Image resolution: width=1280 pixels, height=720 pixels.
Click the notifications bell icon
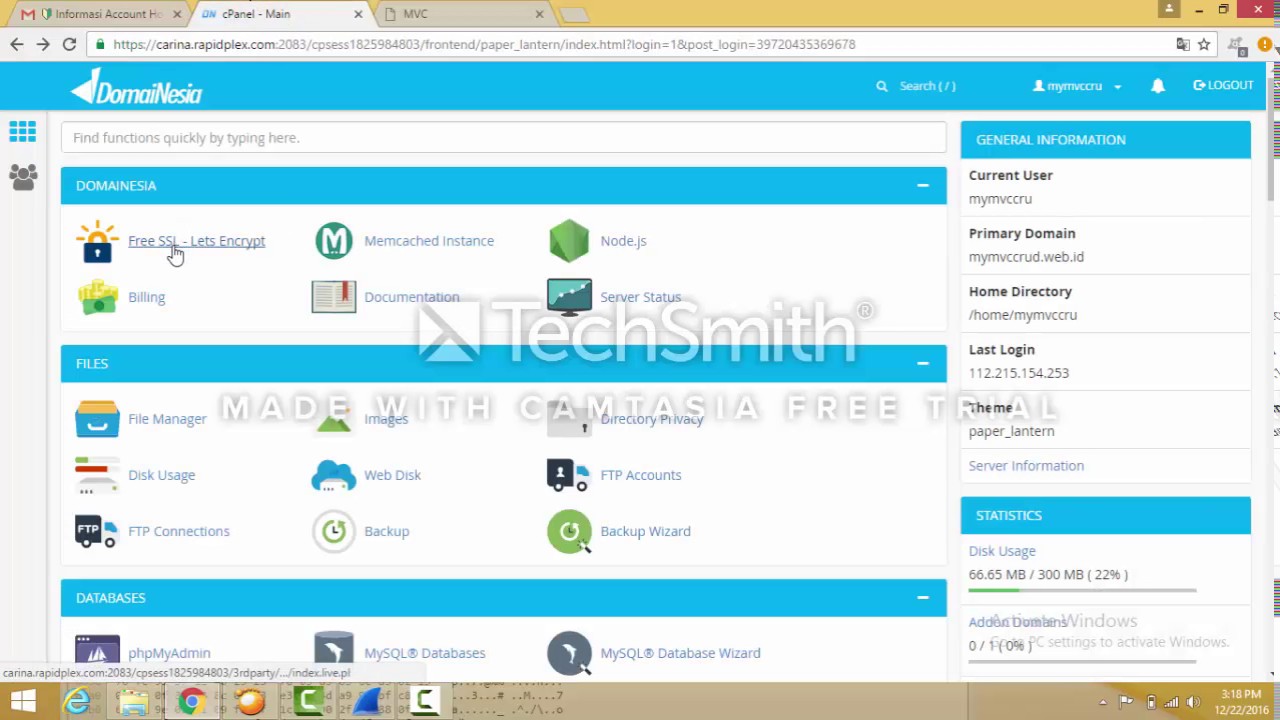pyautogui.click(x=1158, y=86)
